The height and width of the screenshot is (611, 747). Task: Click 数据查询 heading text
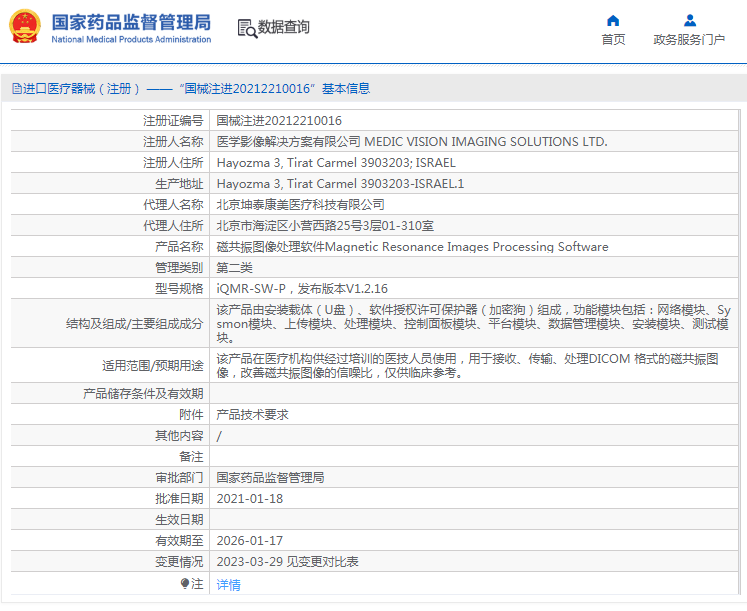tap(283, 27)
